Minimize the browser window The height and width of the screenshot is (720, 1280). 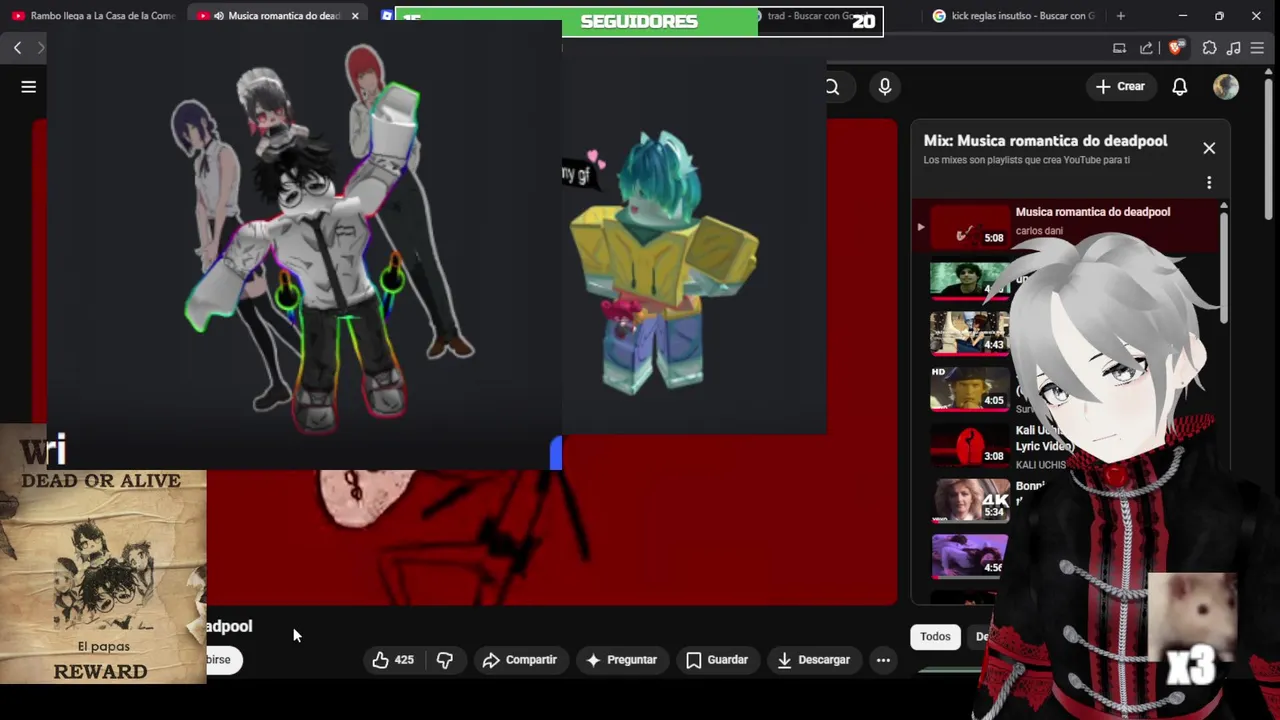tap(1183, 16)
